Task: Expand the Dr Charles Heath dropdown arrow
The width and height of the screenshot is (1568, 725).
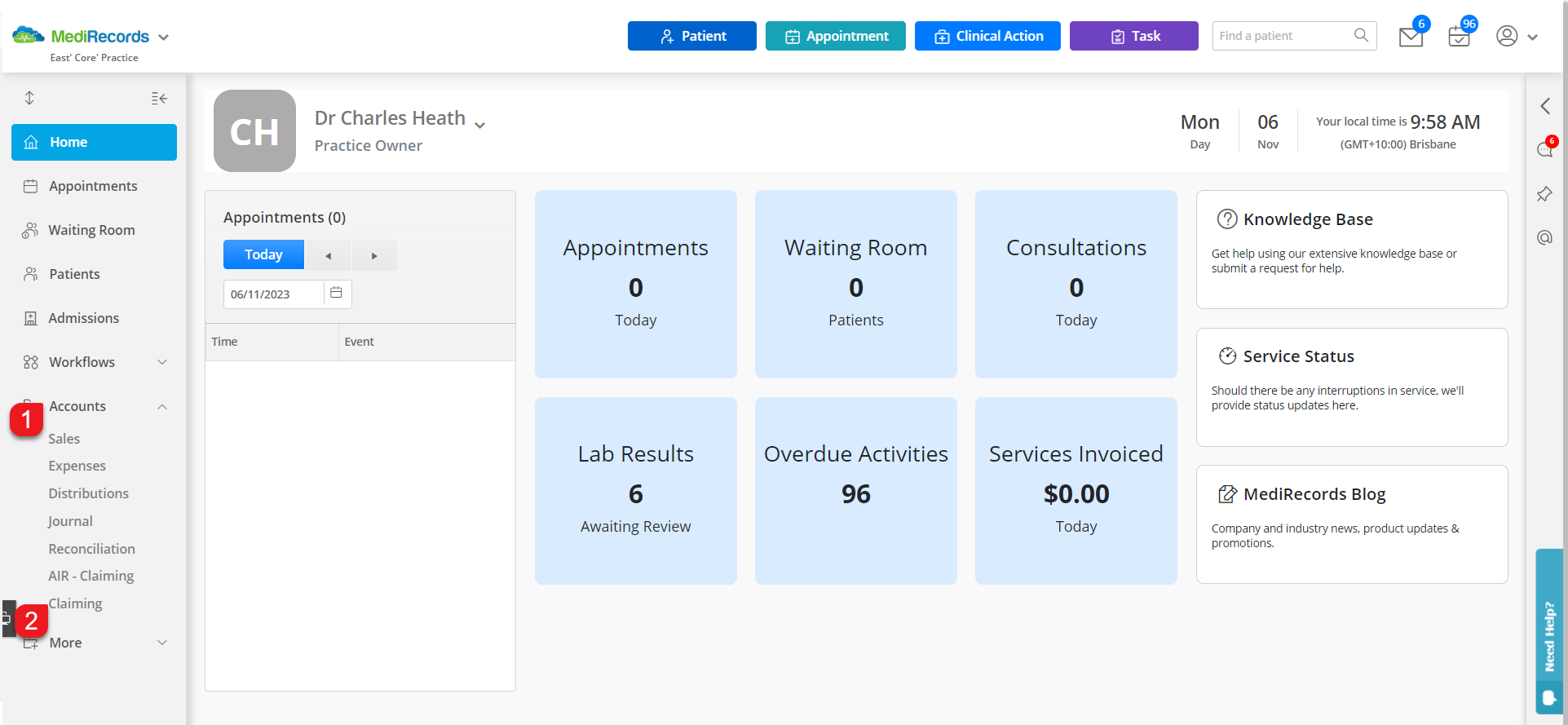Action: (x=480, y=125)
